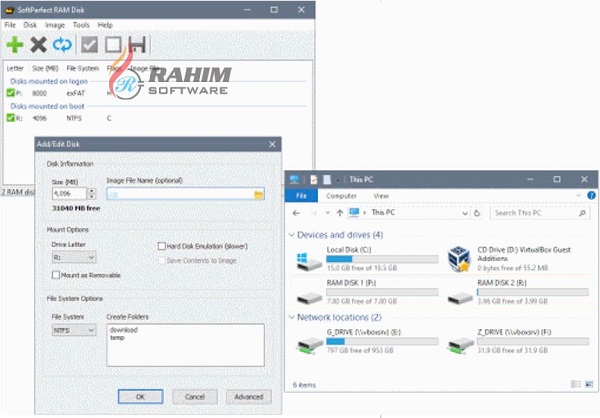Open the Customize Quick Access Toolbar dropdown arrow
The image size is (600, 418).
coord(338,180)
